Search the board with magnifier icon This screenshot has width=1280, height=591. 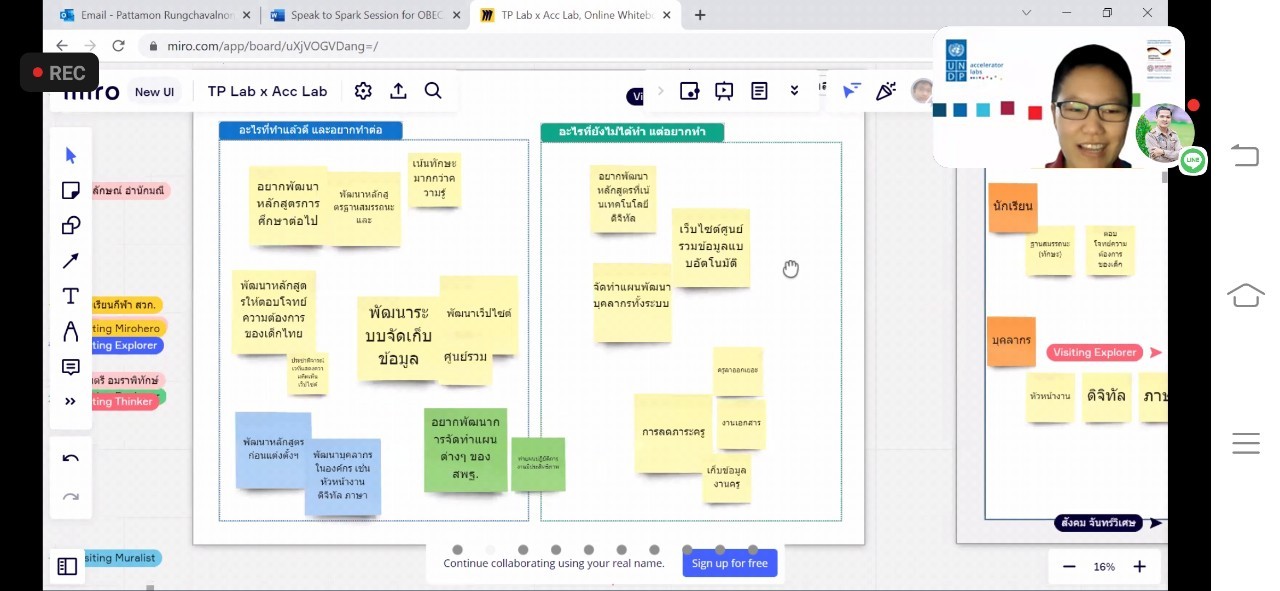tap(433, 91)
